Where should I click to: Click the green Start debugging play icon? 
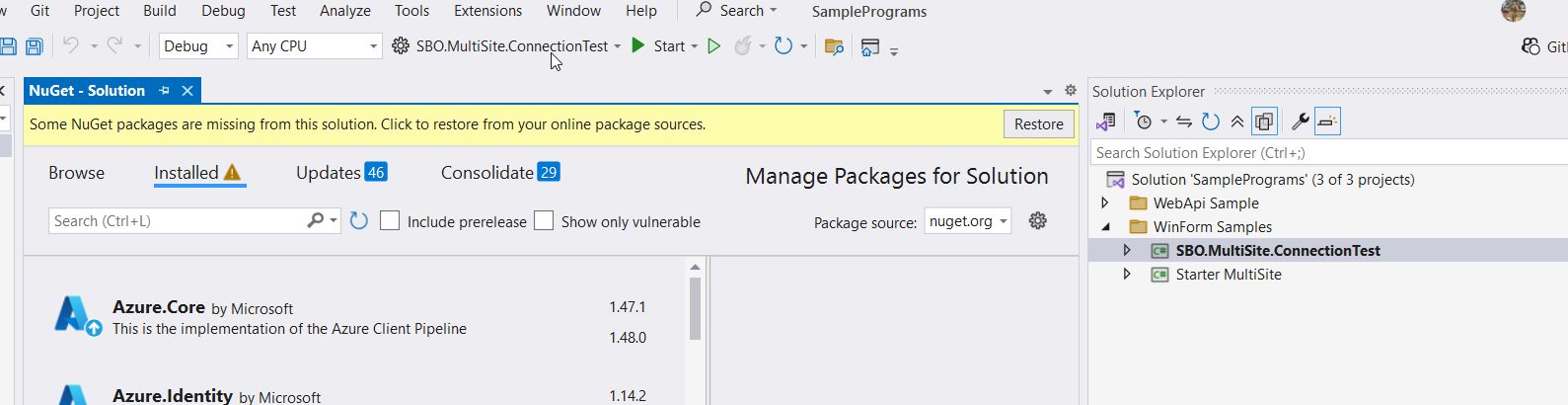coord(638,45)
